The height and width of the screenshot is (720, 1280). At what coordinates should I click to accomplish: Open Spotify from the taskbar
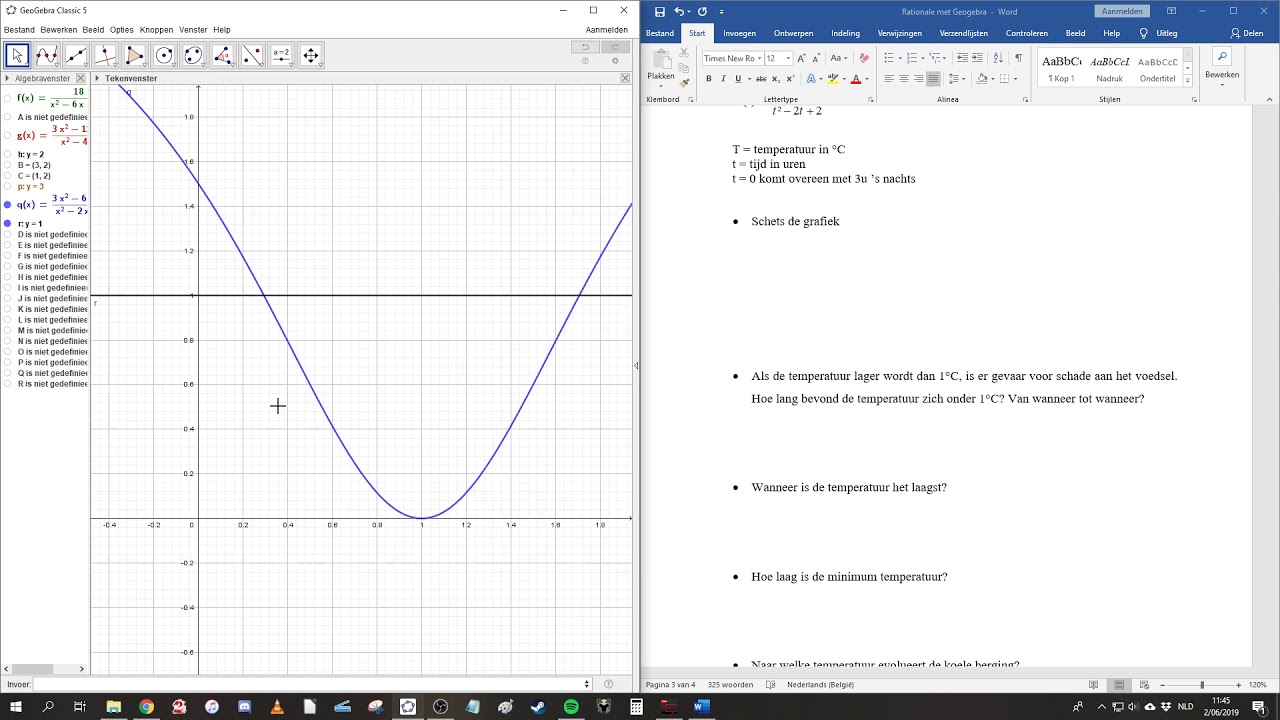point(571,707)
